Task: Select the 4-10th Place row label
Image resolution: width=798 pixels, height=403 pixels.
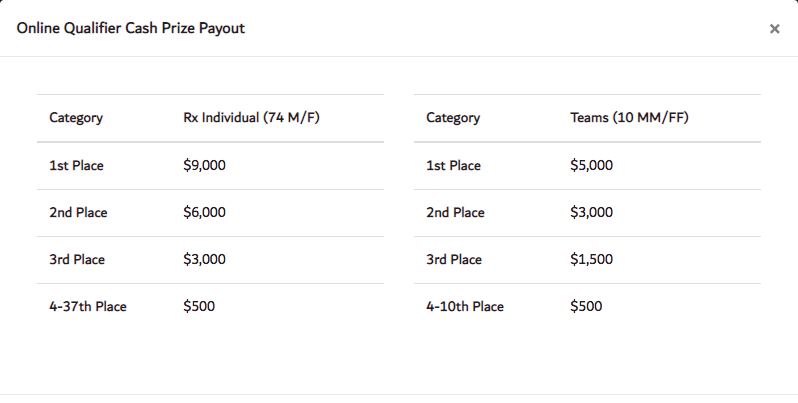Action: pos(465,306)
